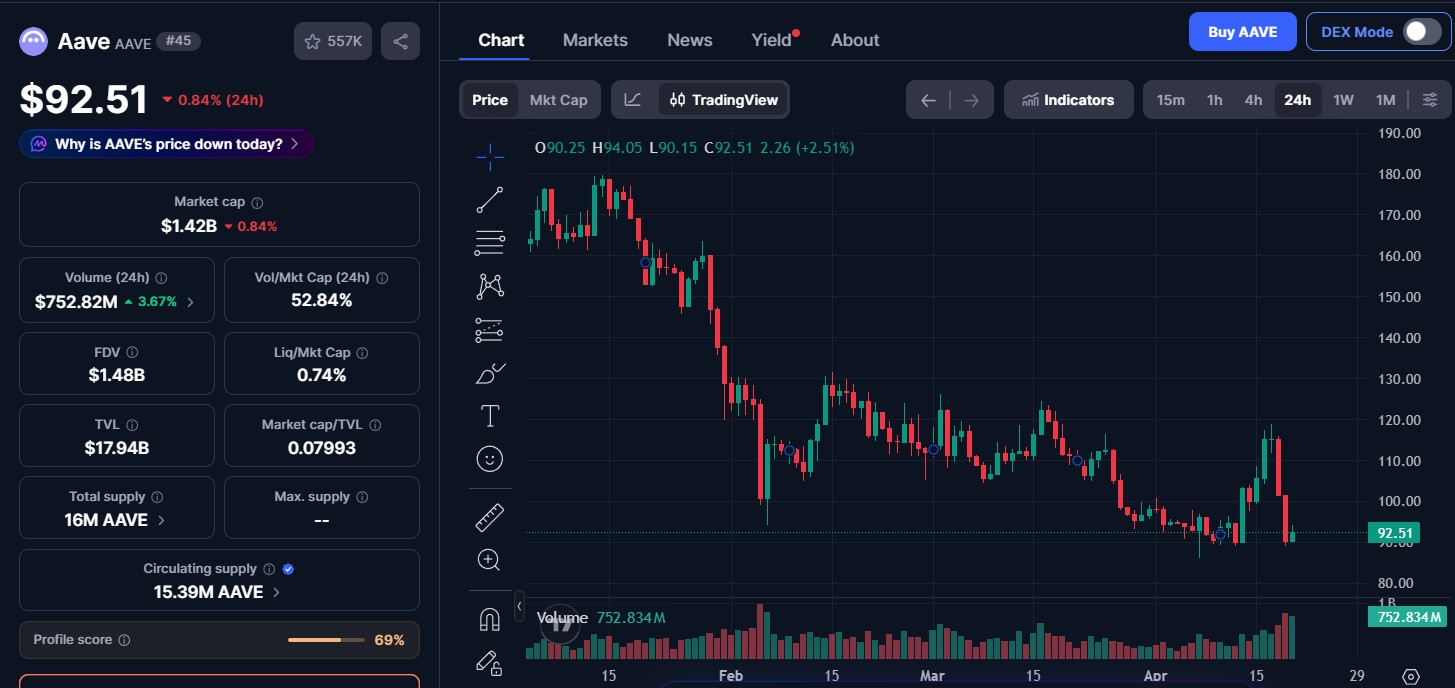The height and width of the screenshot is (688, 1455).
Task: Activate the zoom-in magnifier tool
Action: 490,559
